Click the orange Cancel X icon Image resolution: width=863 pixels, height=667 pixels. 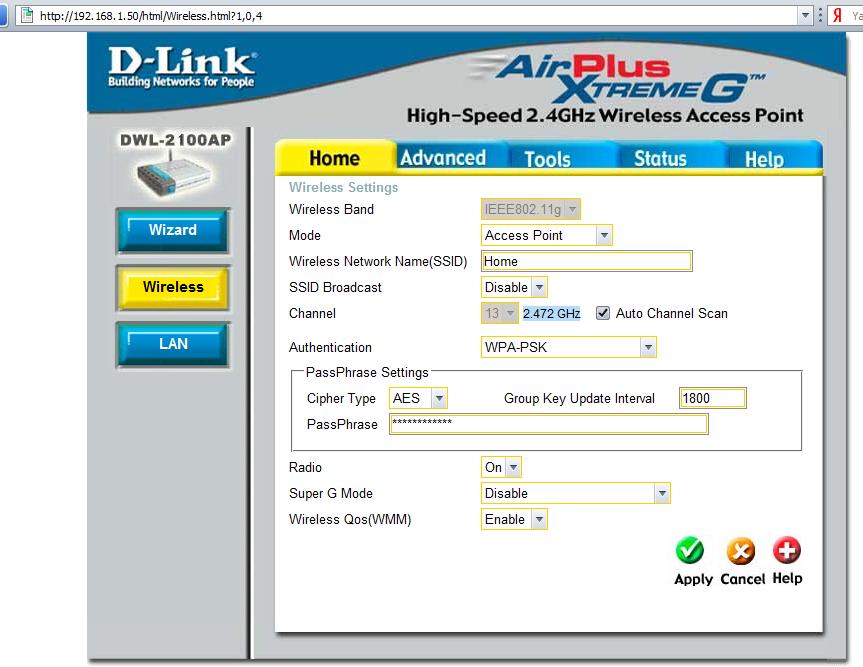[x=741, y=551]
